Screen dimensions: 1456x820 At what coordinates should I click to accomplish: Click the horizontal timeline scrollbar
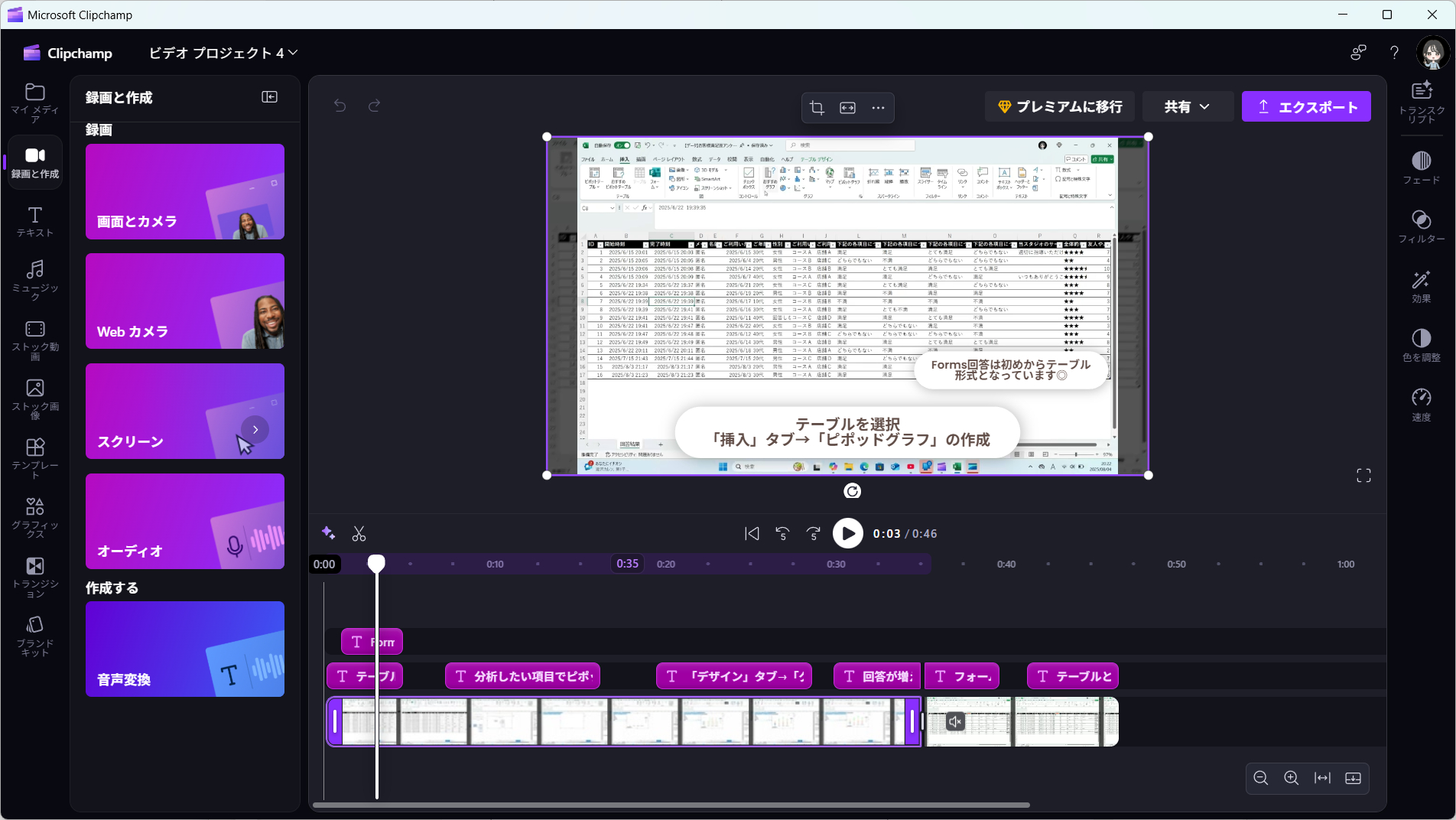tap(671, 805)
